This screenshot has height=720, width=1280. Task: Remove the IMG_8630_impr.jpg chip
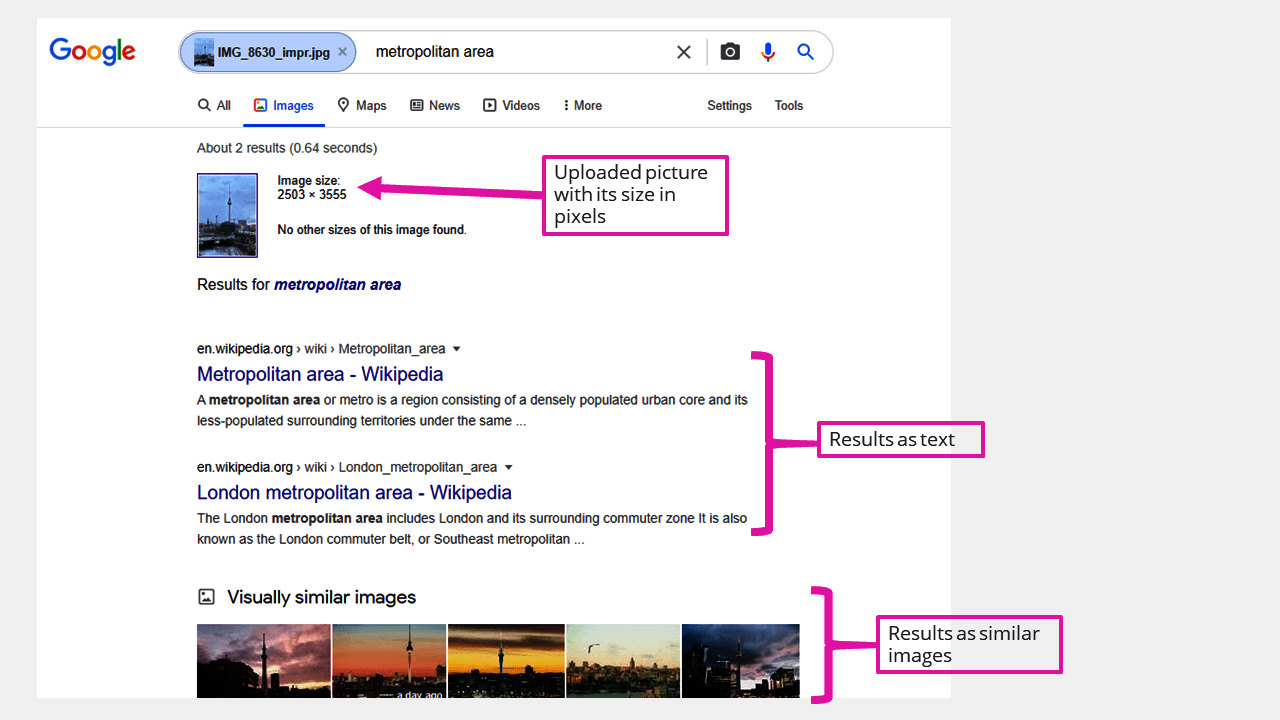click(x=342, y=51)
